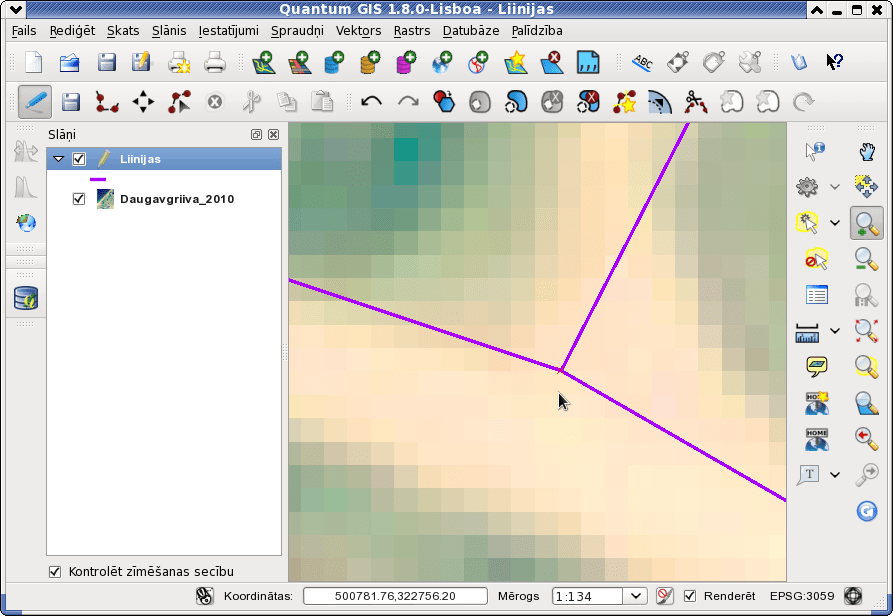The width and height of the screenshot is (893, 616).
Task: Toggle Daugavgriiva_2010 layer visibility checkbox
Action: (79, 199)
